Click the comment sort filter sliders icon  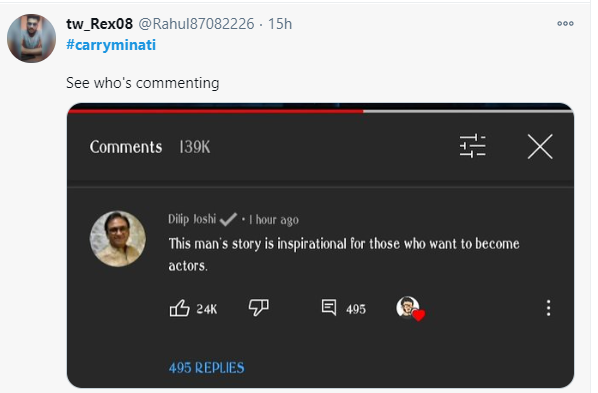click(473, 146)
